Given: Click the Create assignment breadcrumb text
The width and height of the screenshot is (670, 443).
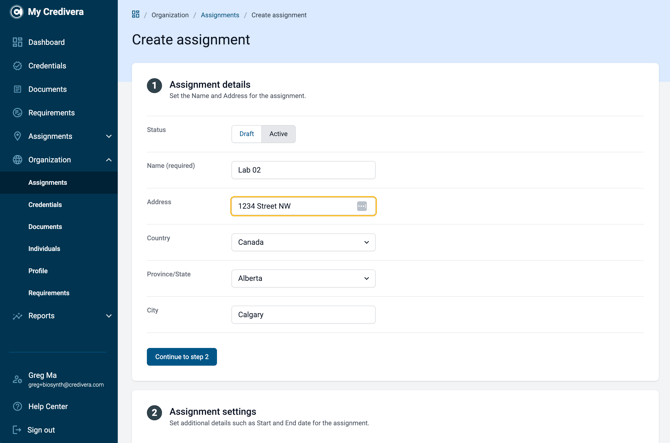Looking at the screenshot, I should pos(279,15).
